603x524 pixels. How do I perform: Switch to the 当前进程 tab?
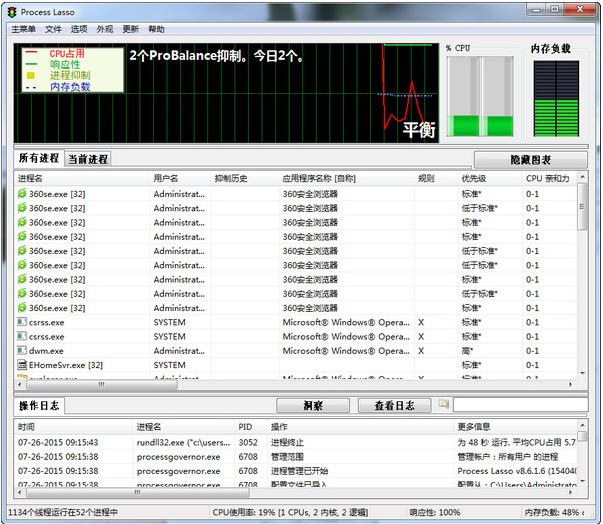pos(88,159)
